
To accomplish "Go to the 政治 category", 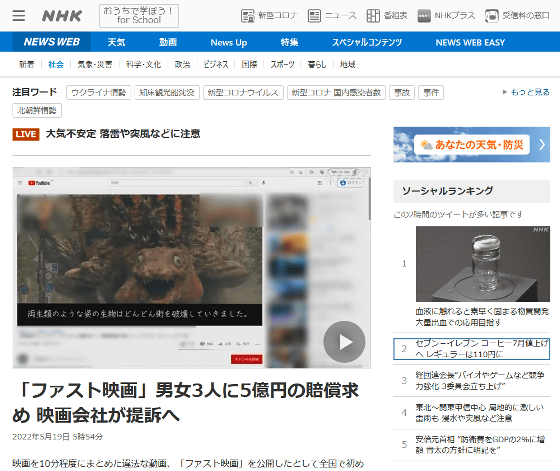I will click(x=182, y=65).
